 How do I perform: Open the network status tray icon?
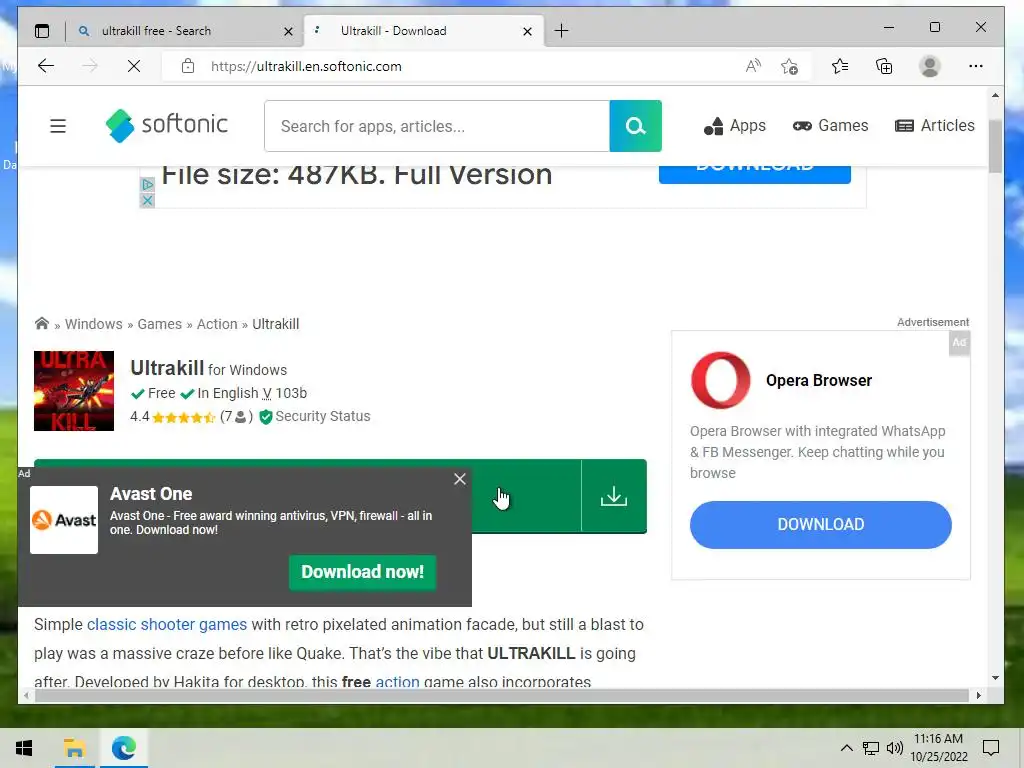[871, 748]
